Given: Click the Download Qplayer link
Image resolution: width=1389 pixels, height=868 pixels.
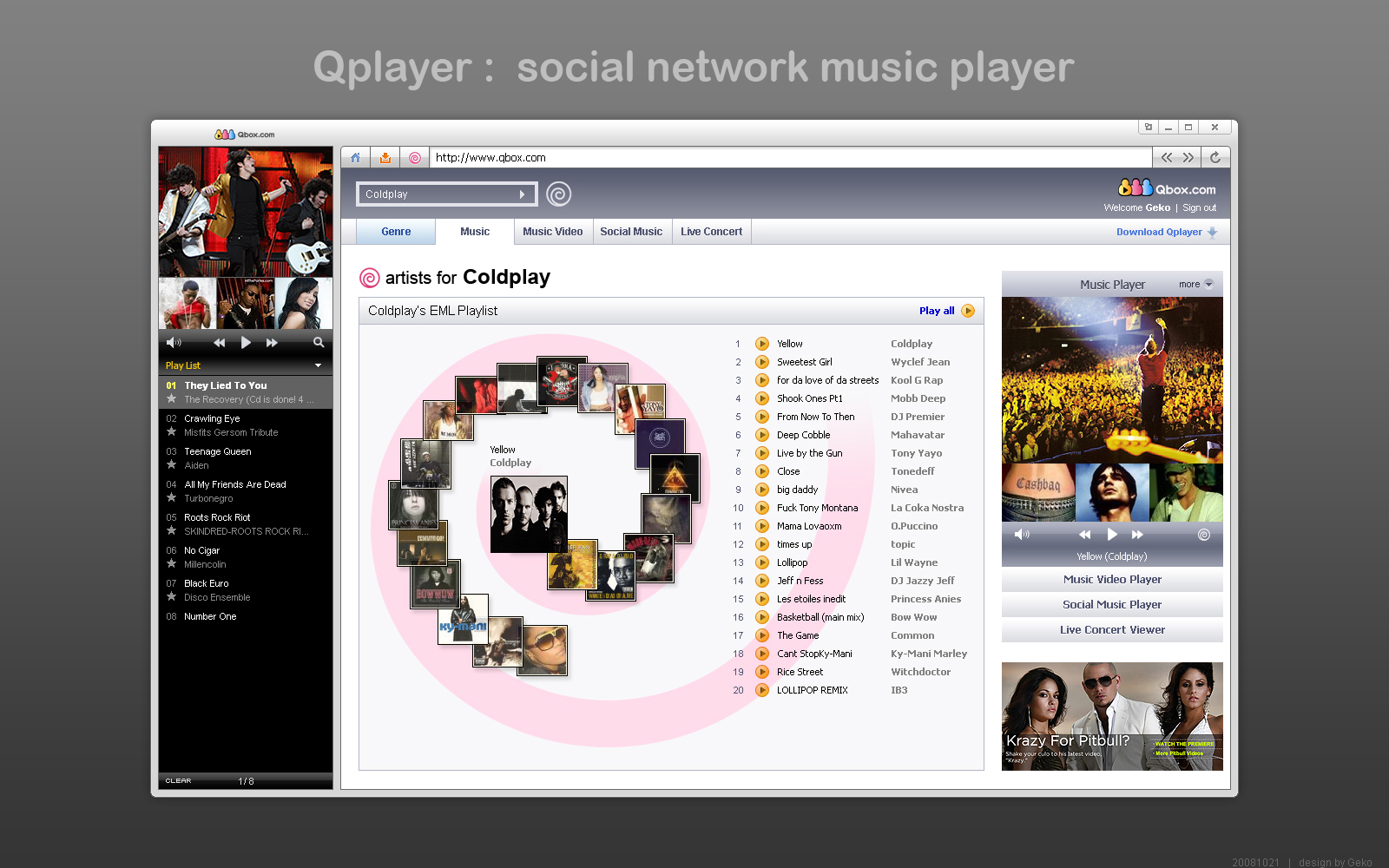Looking at the screenshot, I should pyautogui.click(x=1167, y=232).
